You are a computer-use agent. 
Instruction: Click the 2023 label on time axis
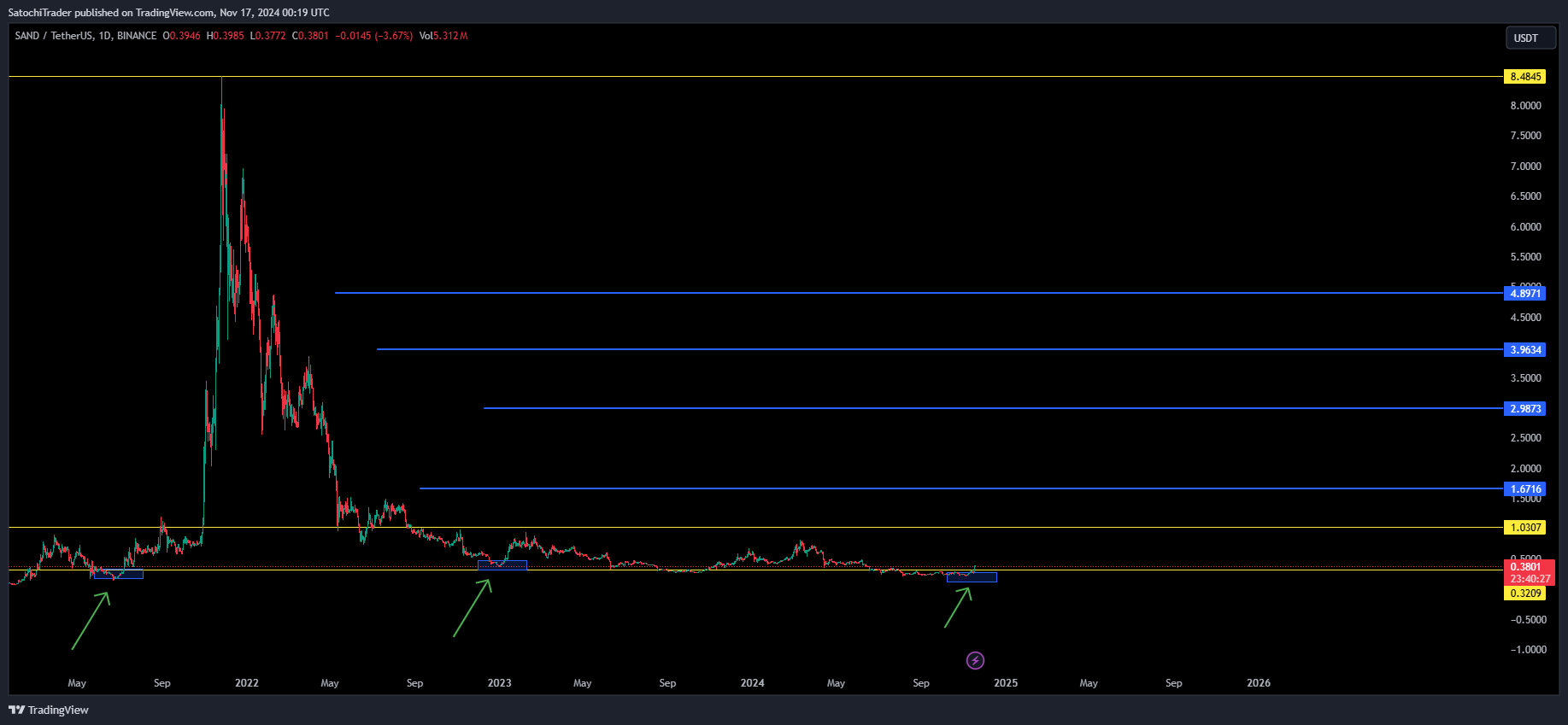(500, 682)
